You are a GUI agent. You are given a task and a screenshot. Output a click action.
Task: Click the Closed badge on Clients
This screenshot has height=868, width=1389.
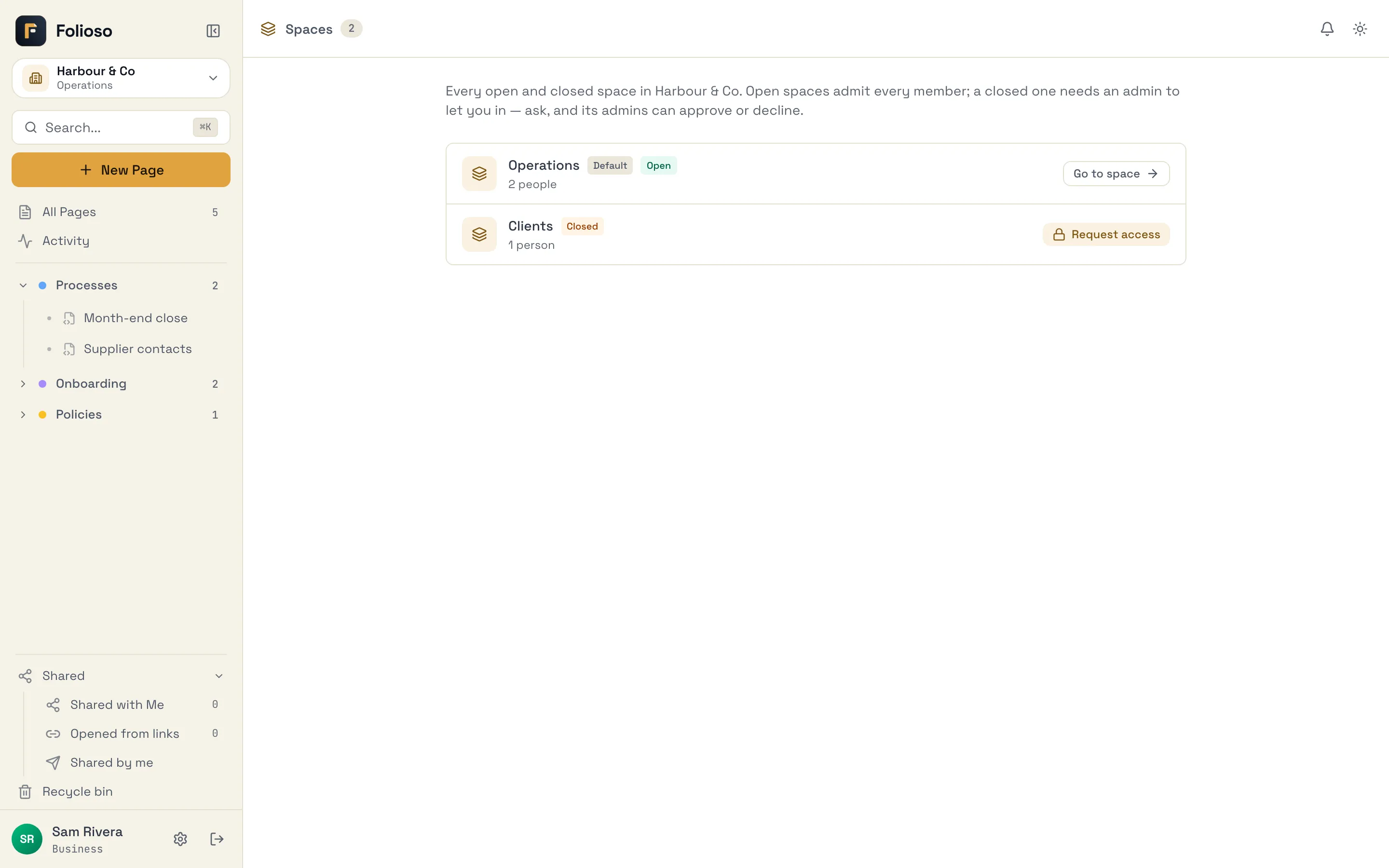coord(582,226)
